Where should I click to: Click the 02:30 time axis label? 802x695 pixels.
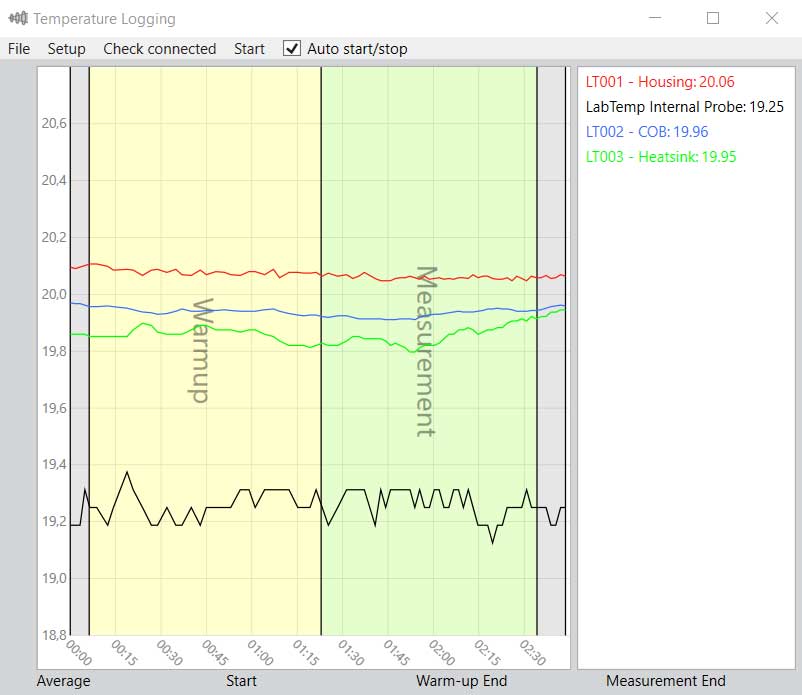(x=532, y=653)
